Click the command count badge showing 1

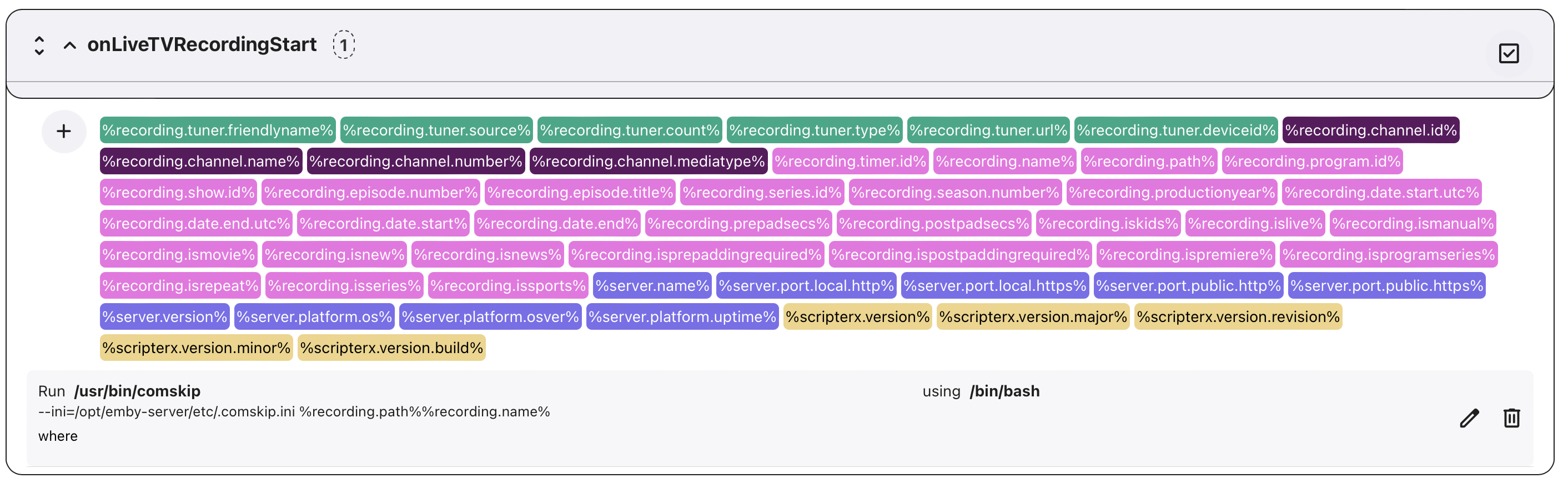[x=344, y=45]
